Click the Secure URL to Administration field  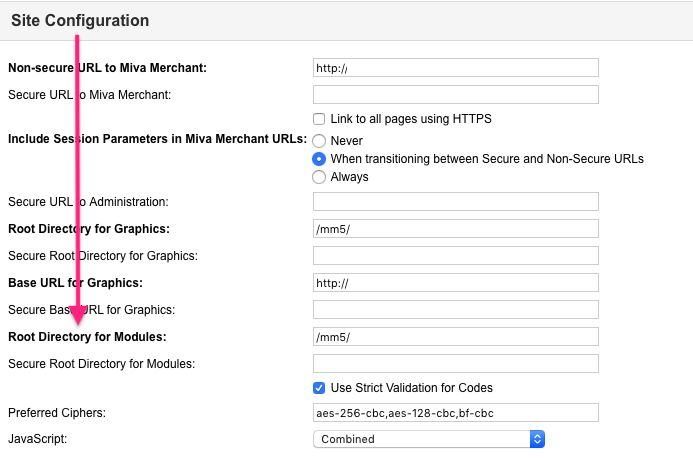click(456, 202)
